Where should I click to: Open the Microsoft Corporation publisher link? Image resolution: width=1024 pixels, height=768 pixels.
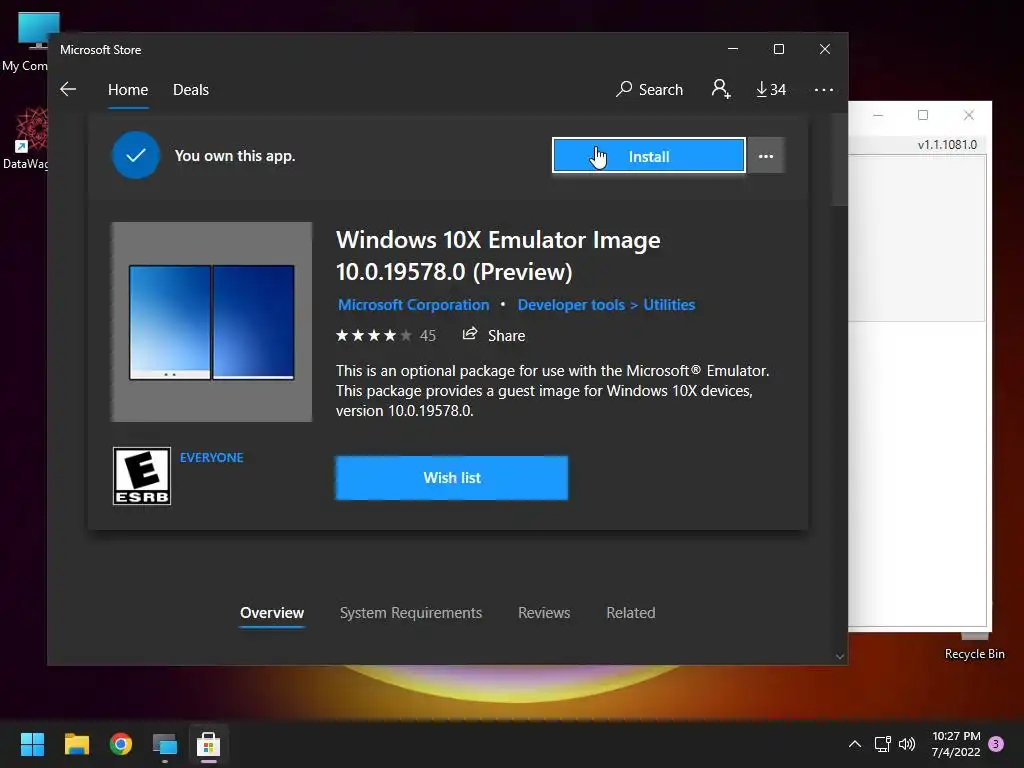click(413, 305)
